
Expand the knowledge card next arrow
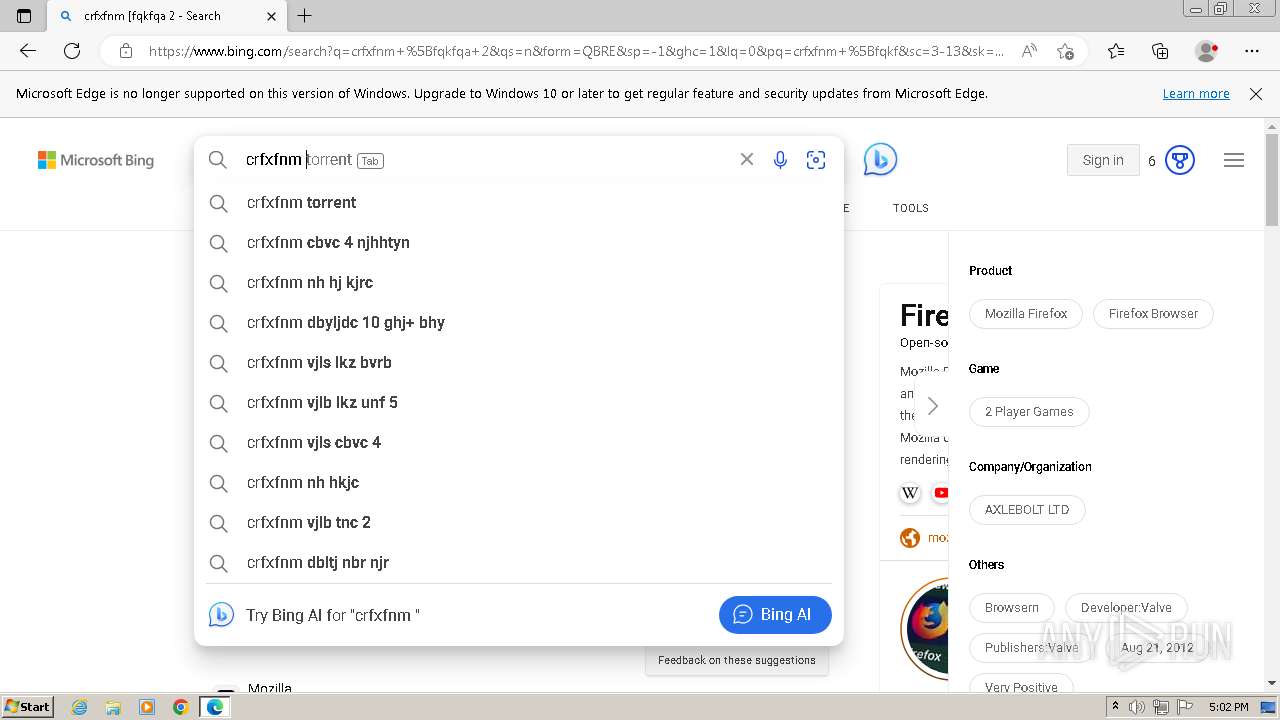pyautogui.click(x=932, y=406)
